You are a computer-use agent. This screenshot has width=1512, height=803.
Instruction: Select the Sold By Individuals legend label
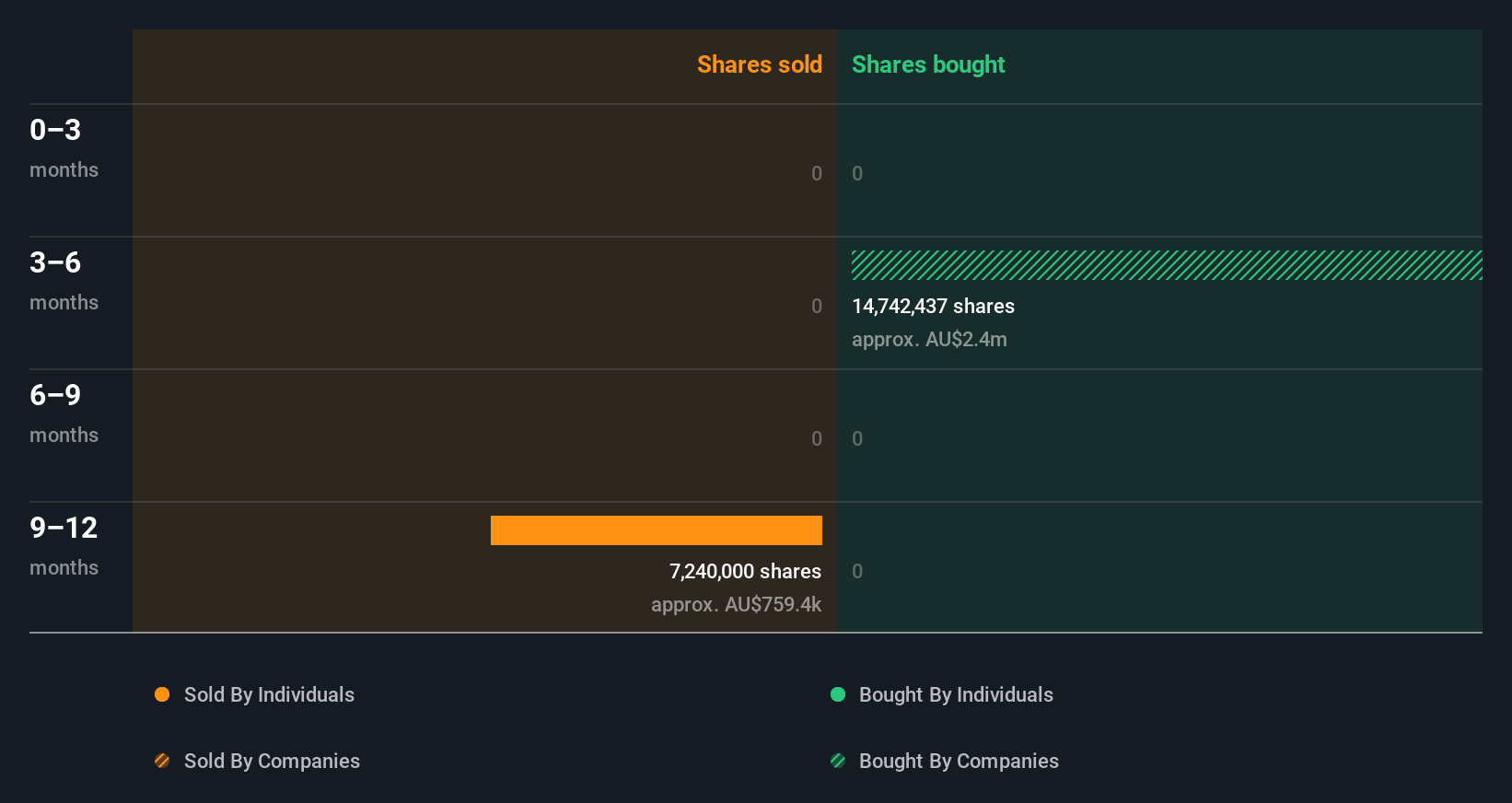tap(269, 694)
